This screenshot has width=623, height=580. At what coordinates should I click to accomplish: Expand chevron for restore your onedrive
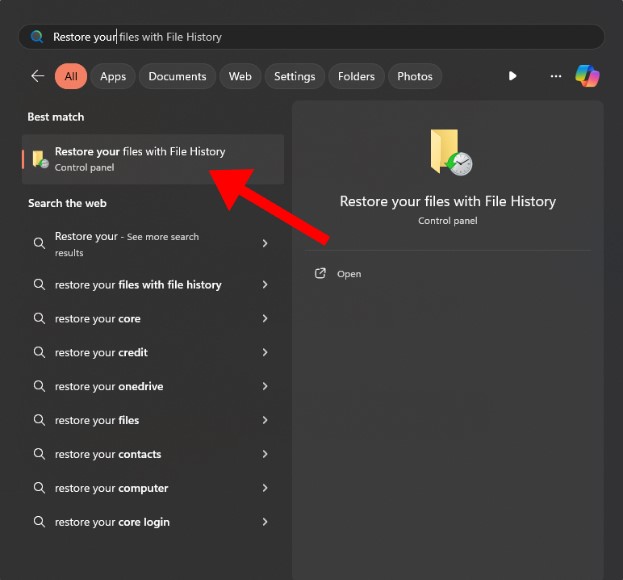point(265,386)
